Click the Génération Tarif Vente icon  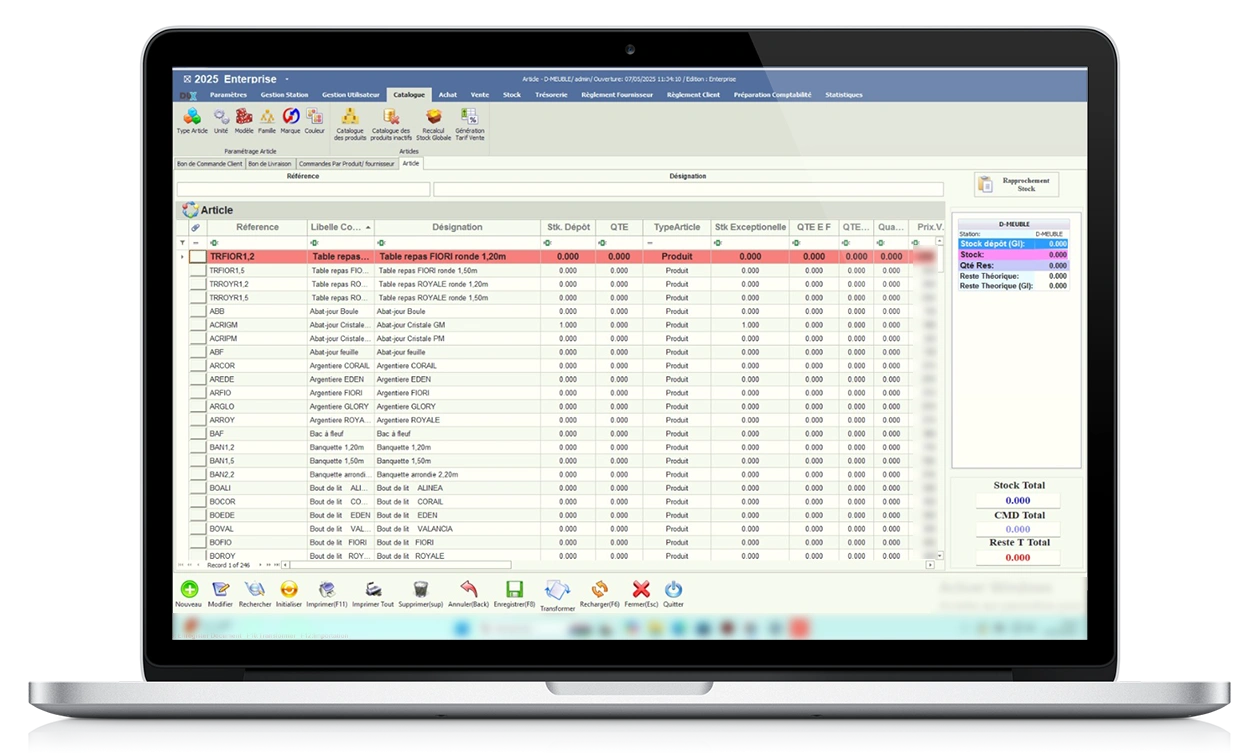click(x=470, y=118)
